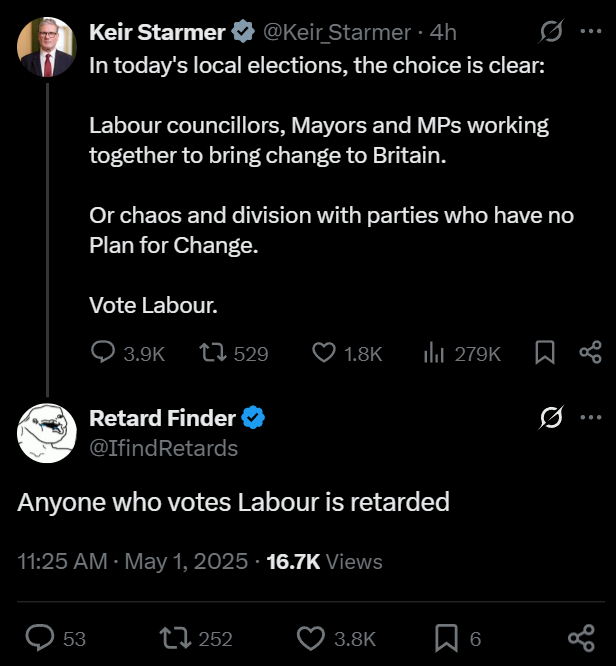Share Keir Starmer's post
Image resolution: width=616 pixels, height=666 pixels.
[x=590, y=353]
